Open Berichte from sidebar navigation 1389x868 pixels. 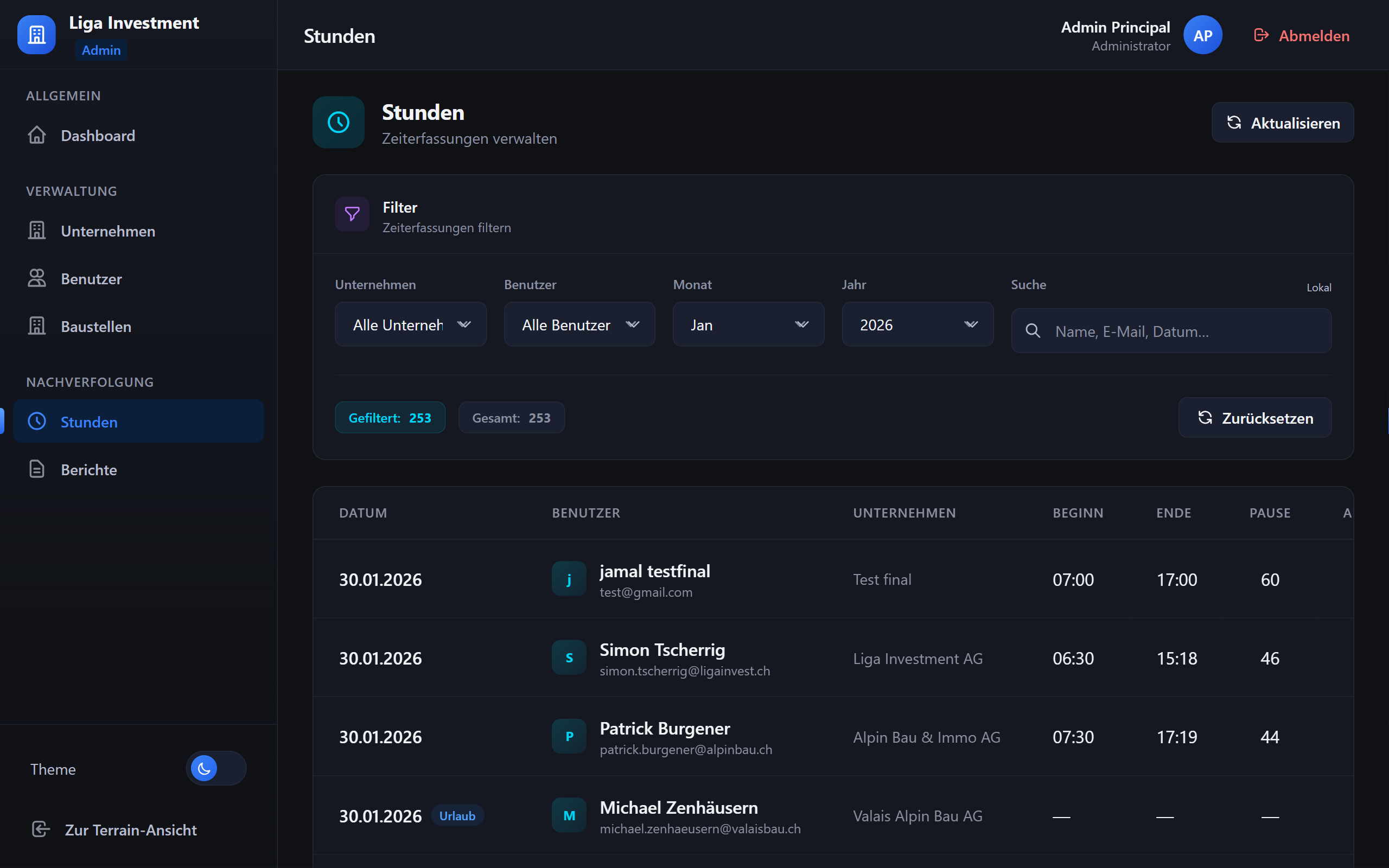88,470
